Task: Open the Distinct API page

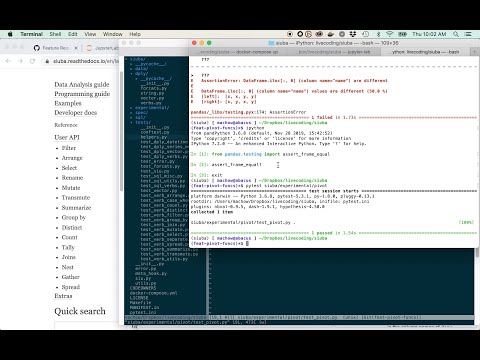Action: click(72, 228)
